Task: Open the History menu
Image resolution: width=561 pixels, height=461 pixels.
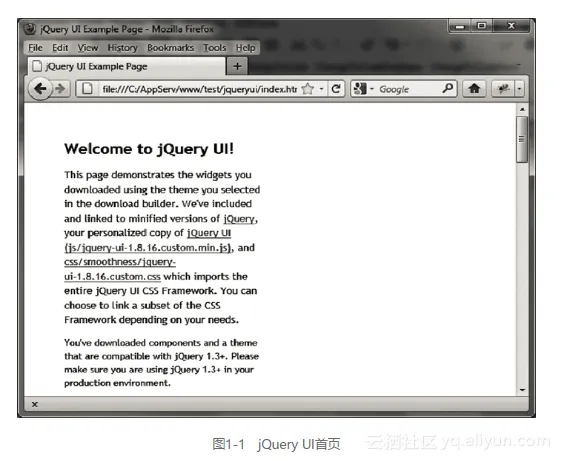Action: click(x=122, y=48)
